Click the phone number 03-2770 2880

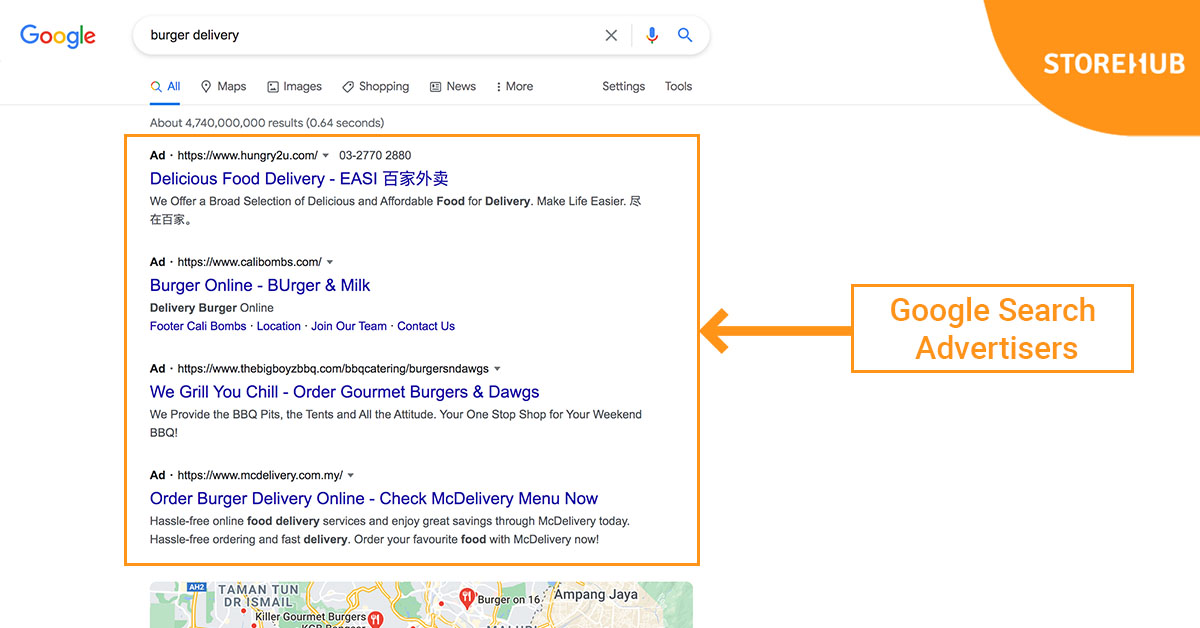(375, 156)
